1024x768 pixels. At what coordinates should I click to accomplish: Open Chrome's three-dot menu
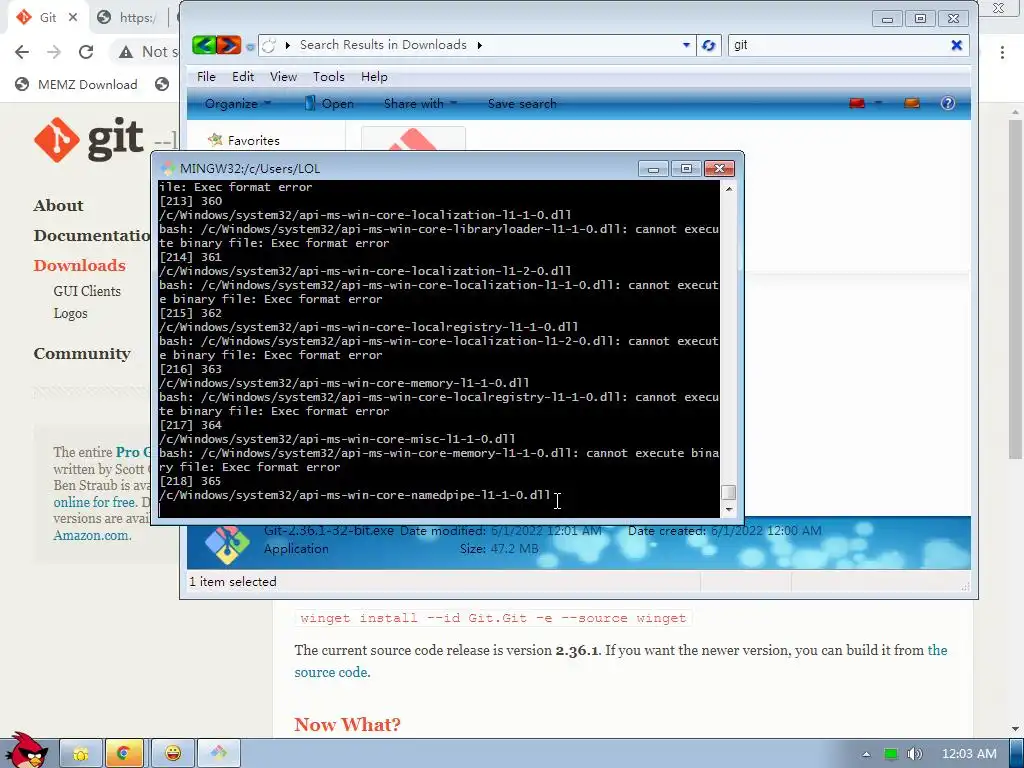point(1002,52)
